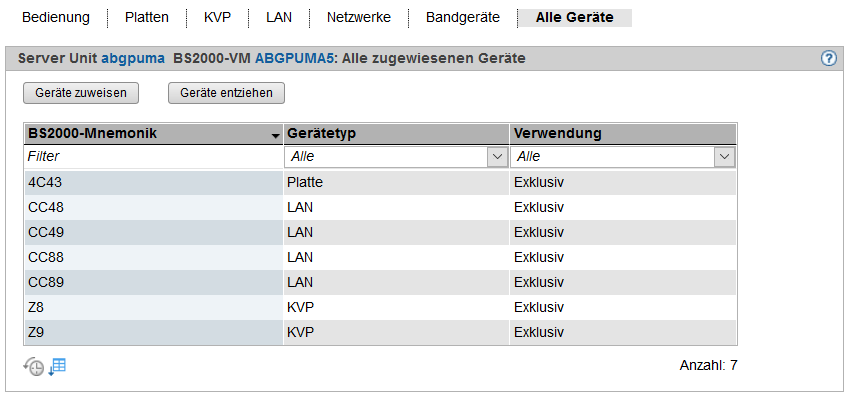Screen dimensions: 852x401
Task: Open the Netzwerke tab
Action: tap(359, 17)
